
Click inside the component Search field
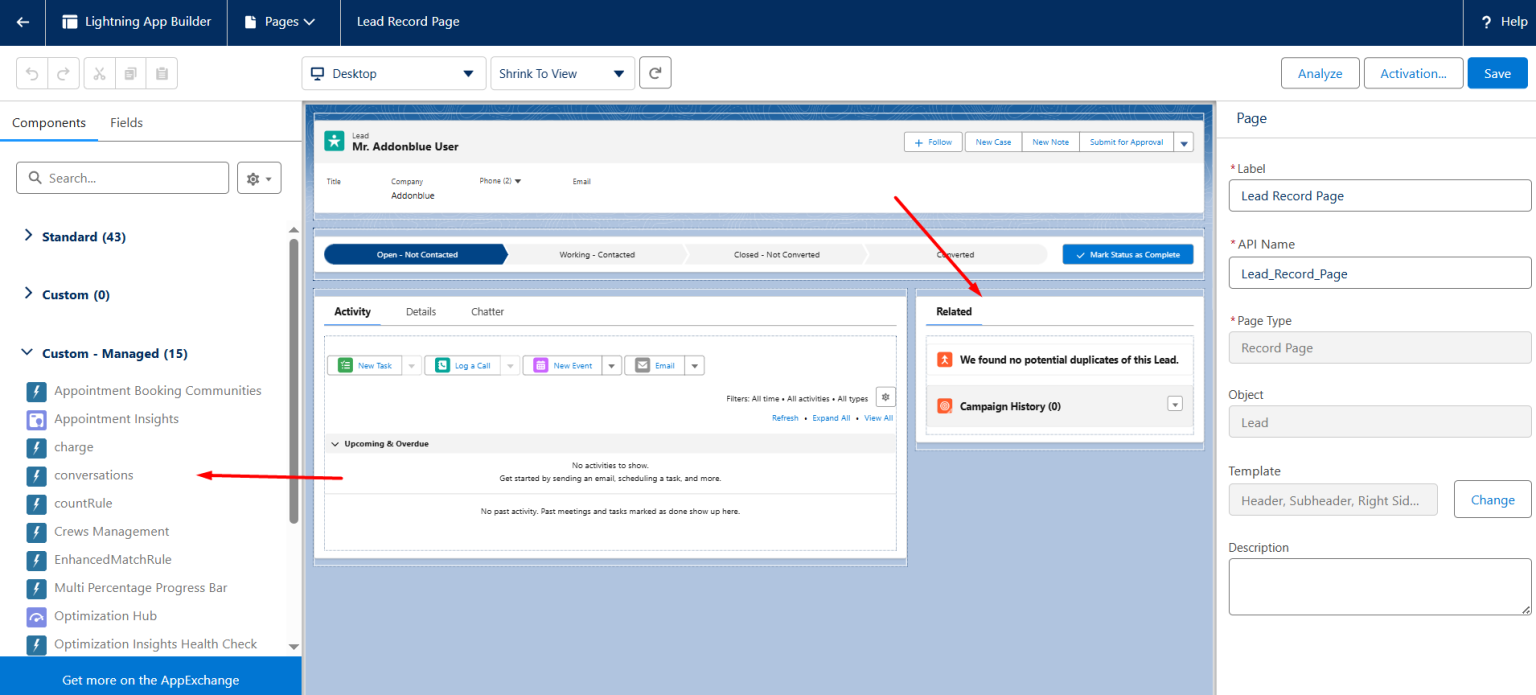coord(122,177)
